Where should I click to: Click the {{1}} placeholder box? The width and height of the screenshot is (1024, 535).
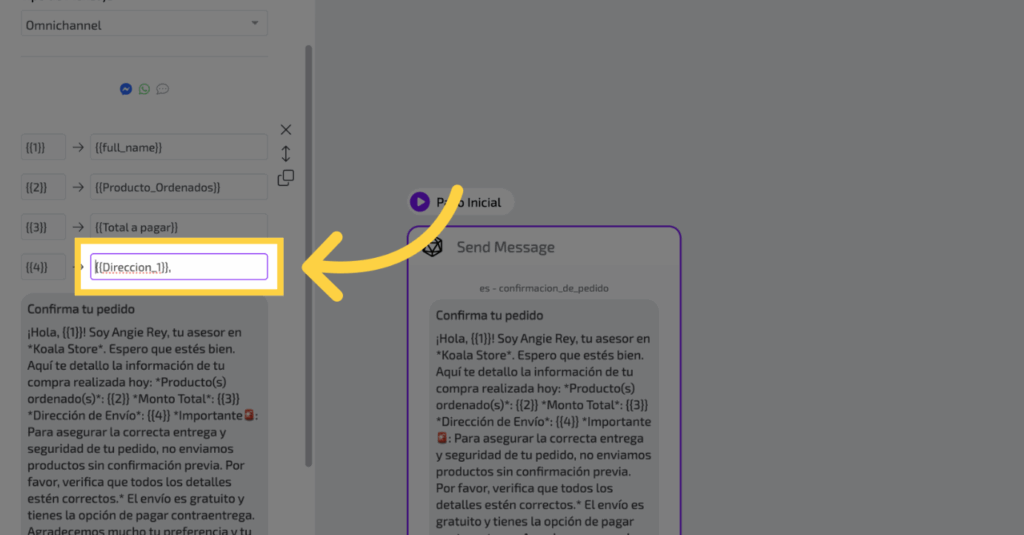(44, 147)
